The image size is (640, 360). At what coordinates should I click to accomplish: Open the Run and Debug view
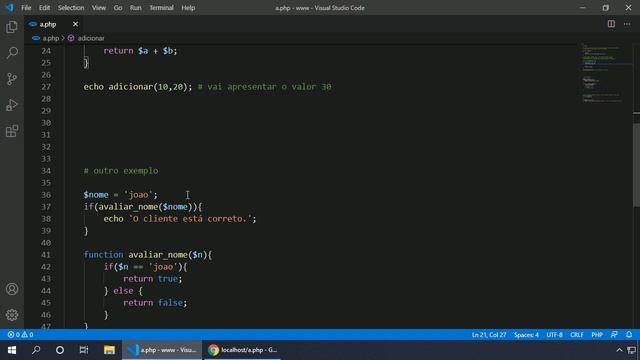click(x=12, y=105)
